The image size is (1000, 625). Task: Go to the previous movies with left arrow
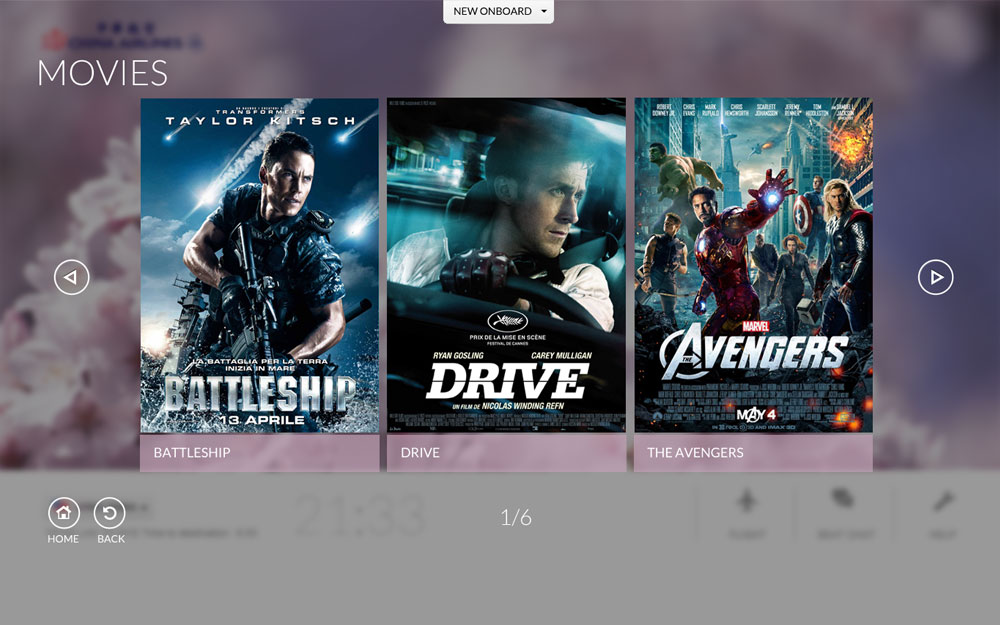point(72,277)
